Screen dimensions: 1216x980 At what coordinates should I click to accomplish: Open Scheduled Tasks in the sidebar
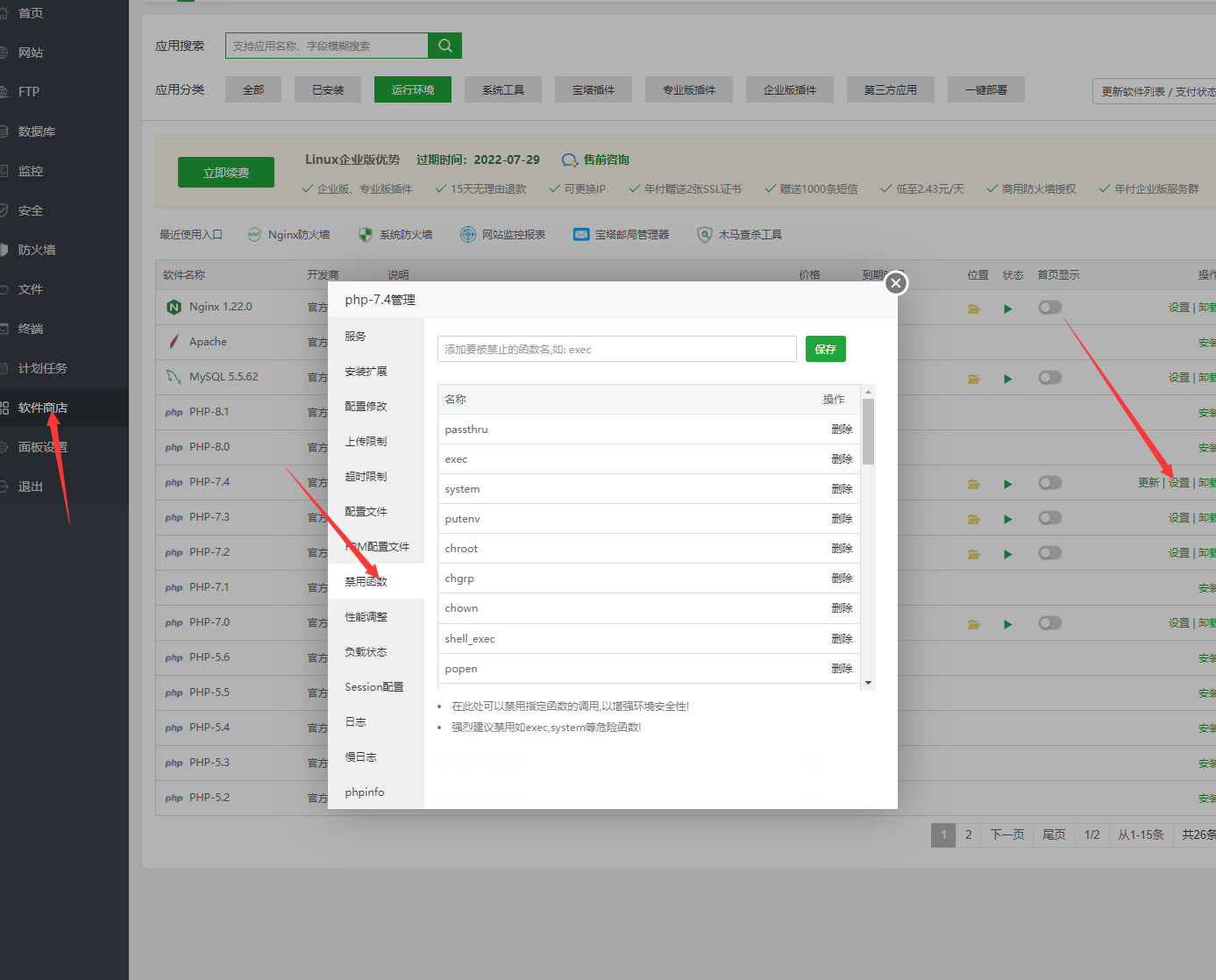(43, 368)
